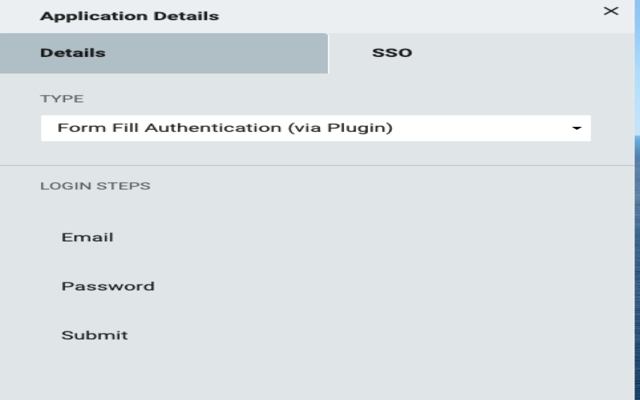
Task: Open the Form Fill Authentication combo box
Action: (x=300, y=128)
